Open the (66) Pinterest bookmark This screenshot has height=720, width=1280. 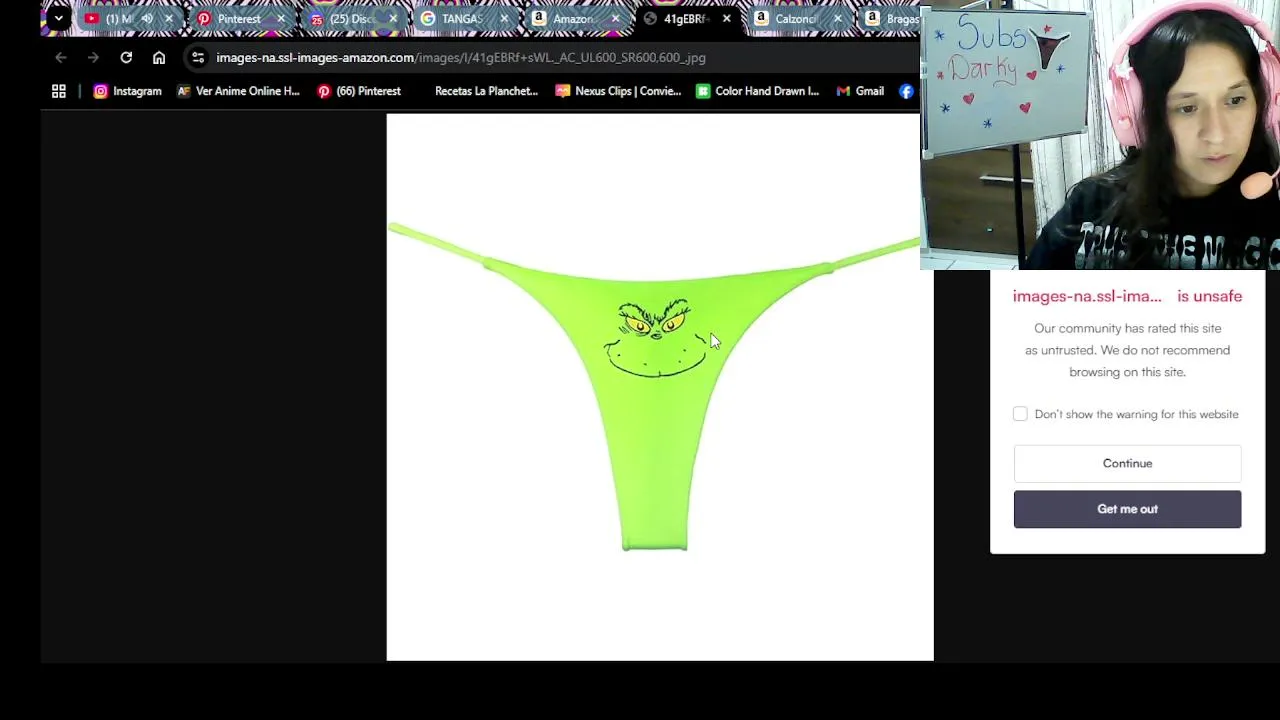[359, 91]
